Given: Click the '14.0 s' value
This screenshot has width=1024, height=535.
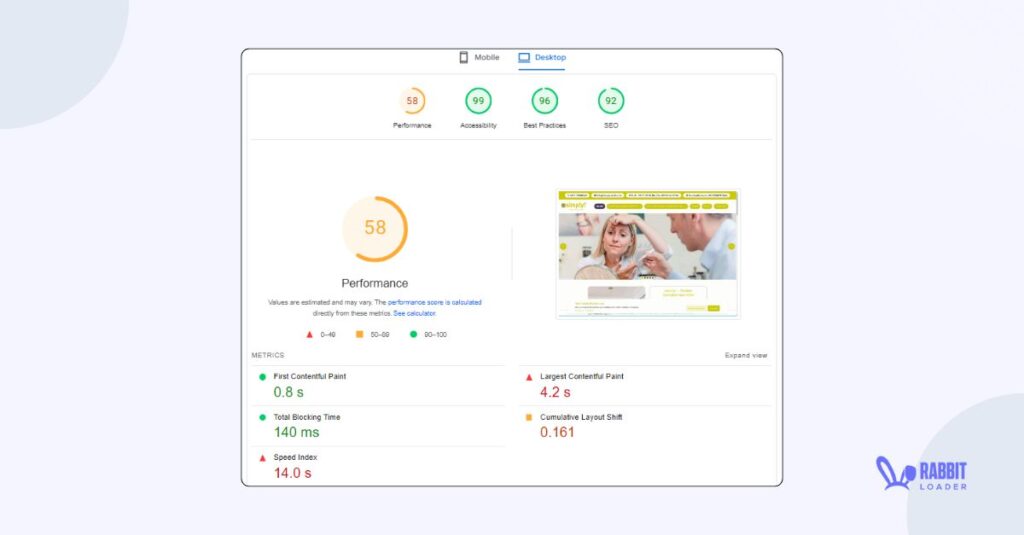Looking at the screenshot, I should 293,473.
